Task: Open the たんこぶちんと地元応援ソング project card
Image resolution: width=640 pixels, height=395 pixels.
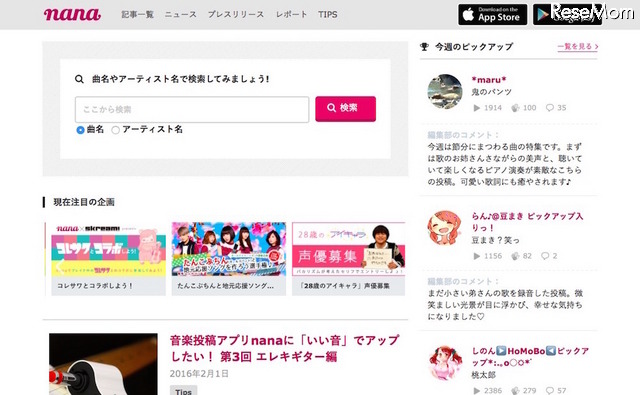Action: [229, 259]
